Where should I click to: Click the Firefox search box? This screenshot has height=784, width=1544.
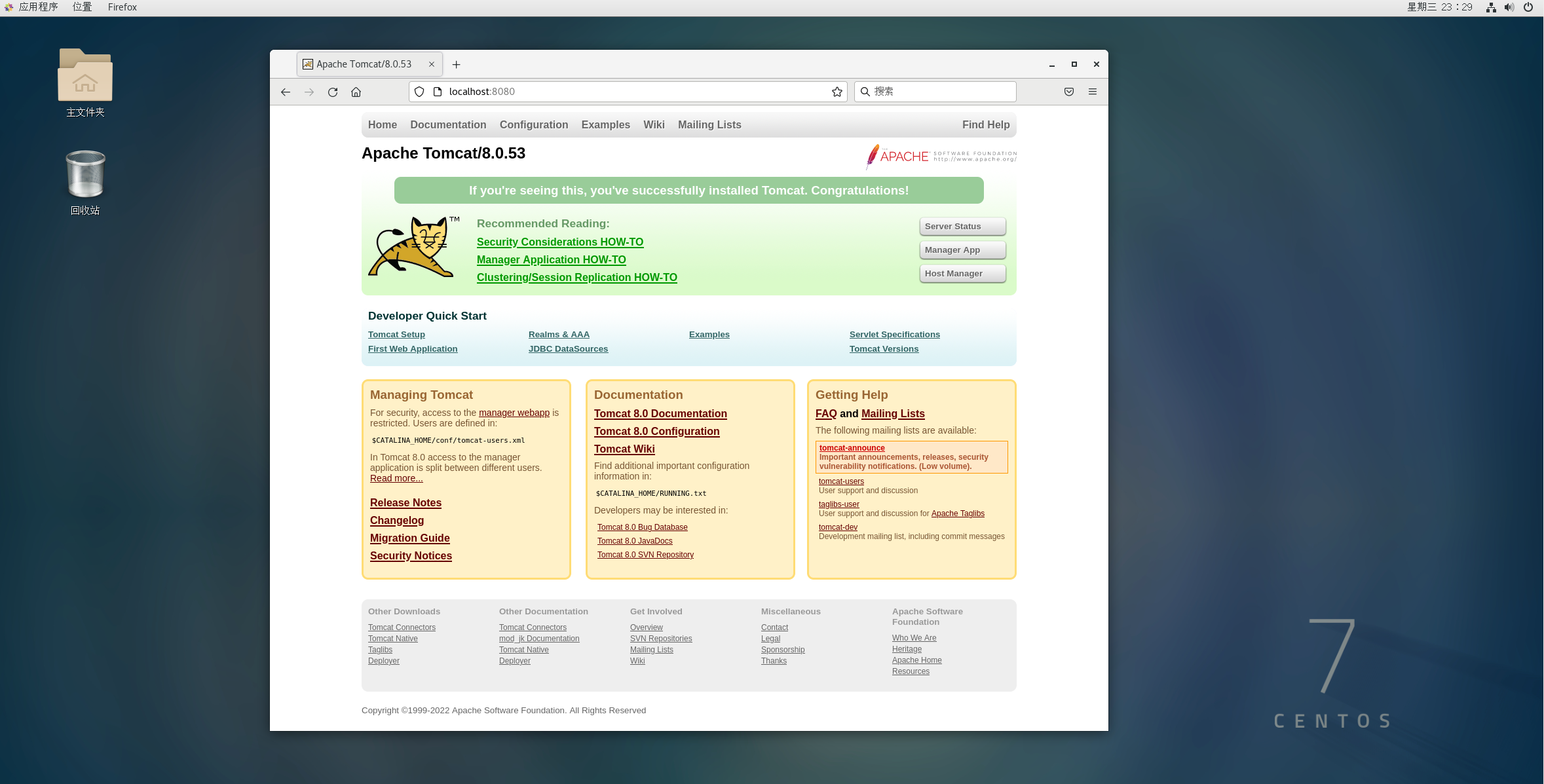[x=935, y=92]
